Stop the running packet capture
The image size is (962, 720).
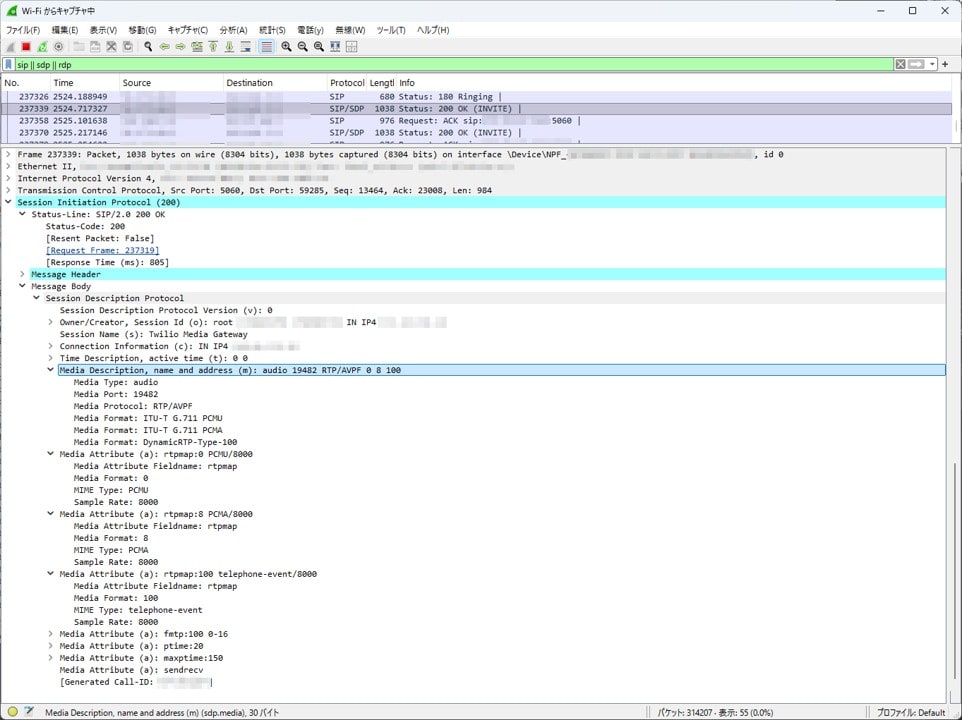pyautogui.click(x=26, y=47)
